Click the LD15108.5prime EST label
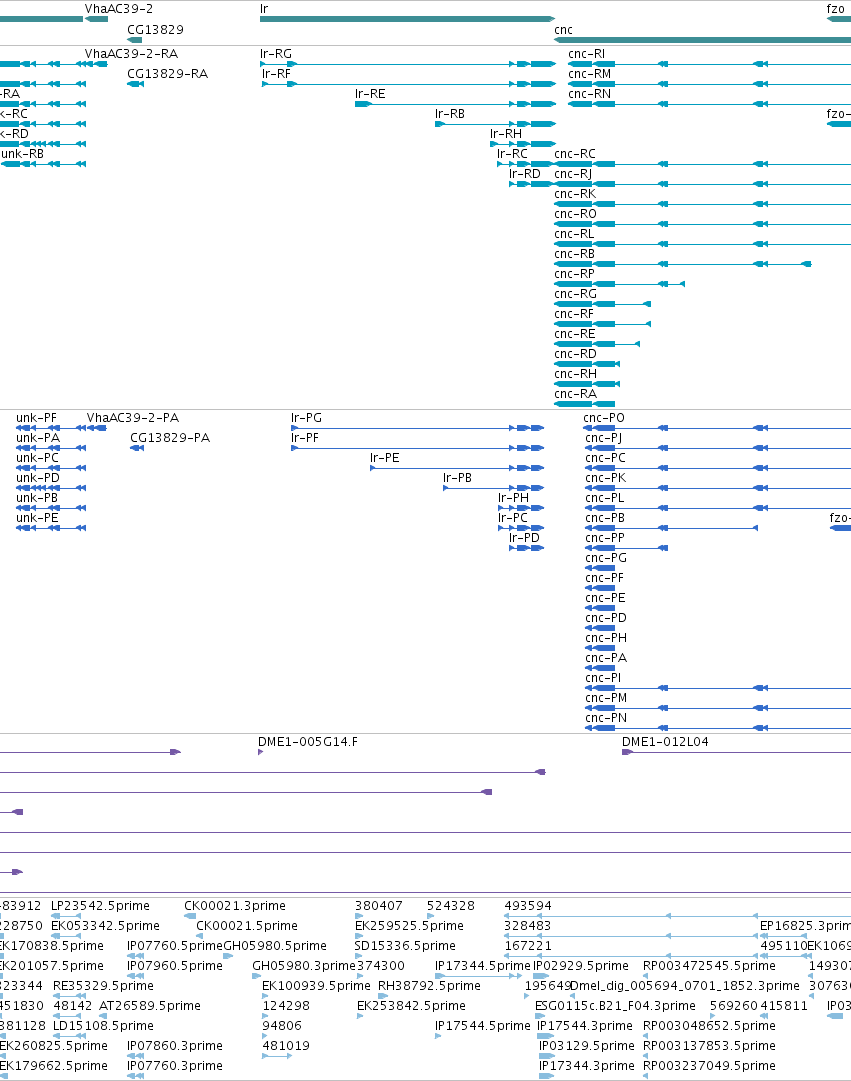The image size is (851, 1081). (103, 1026)
